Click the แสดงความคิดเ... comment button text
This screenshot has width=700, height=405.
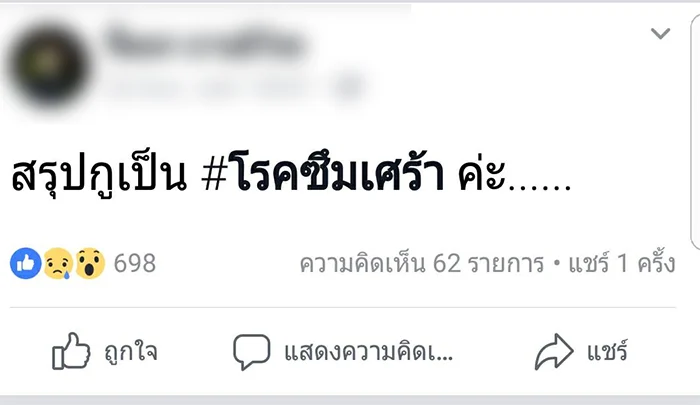click(x=369, y=352)
